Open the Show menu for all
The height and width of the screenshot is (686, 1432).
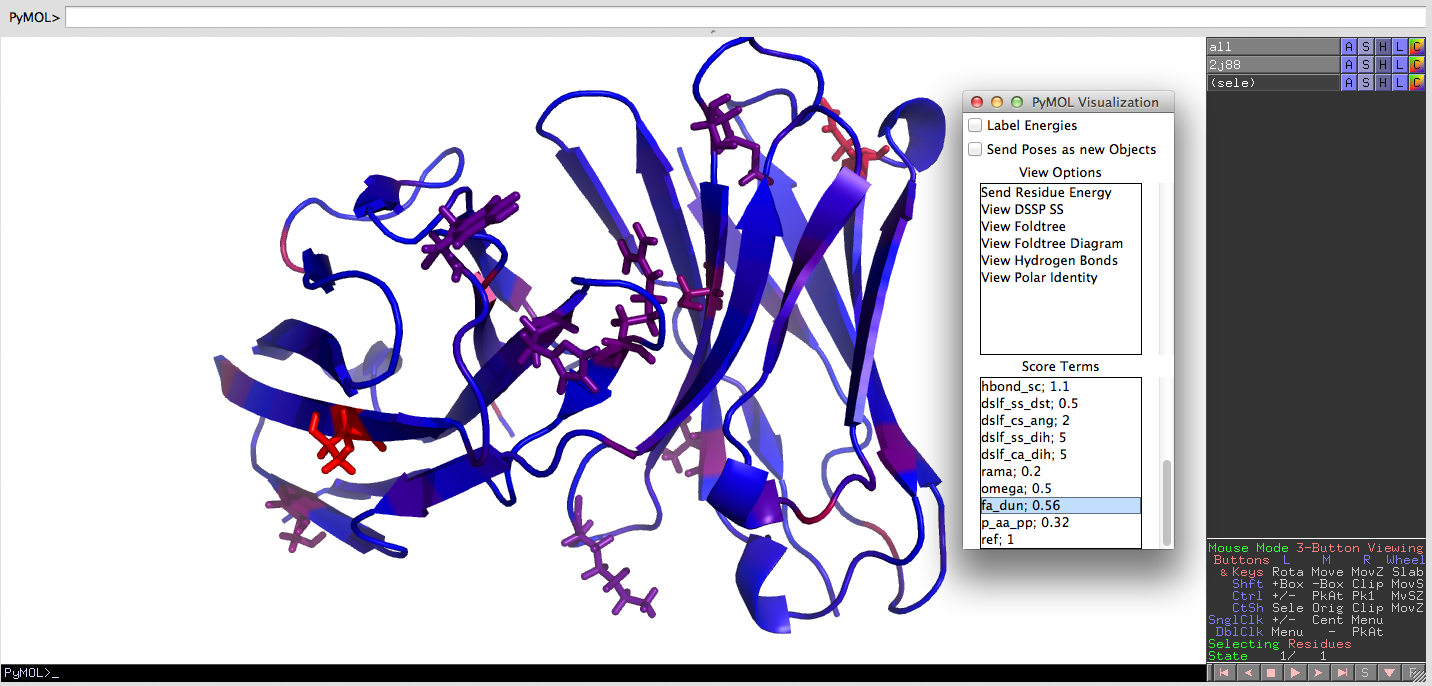1366,47
